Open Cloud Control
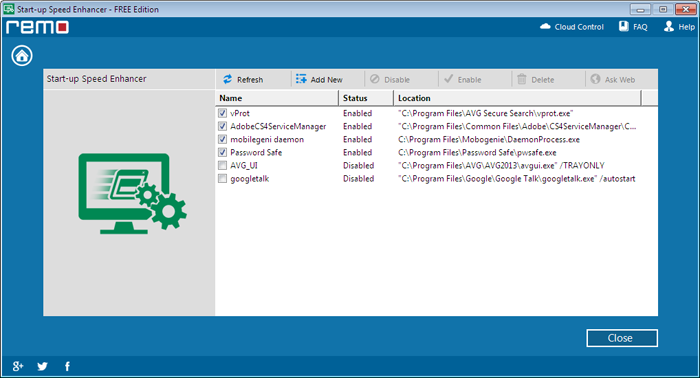Viewport: 700px width, 378px height. 571,27
